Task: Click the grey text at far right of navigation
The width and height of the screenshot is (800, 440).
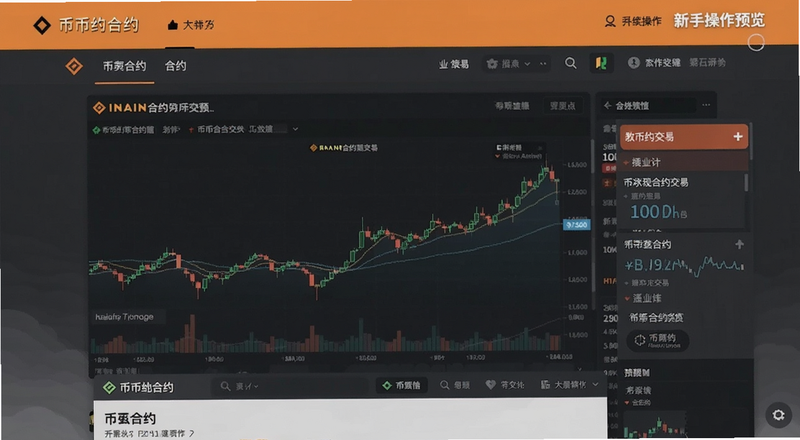Action: pos(708,63)
